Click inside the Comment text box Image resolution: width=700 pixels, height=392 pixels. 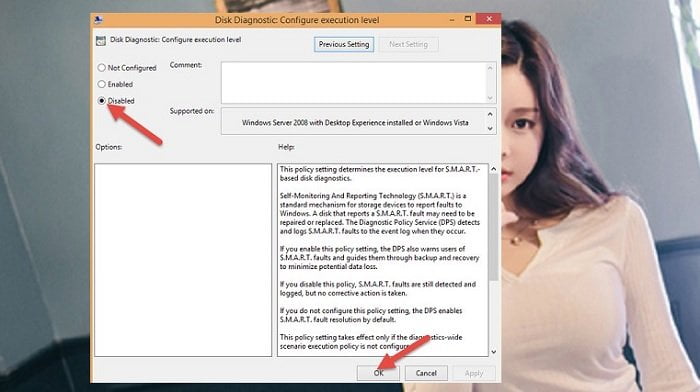[x=353, y=83]
